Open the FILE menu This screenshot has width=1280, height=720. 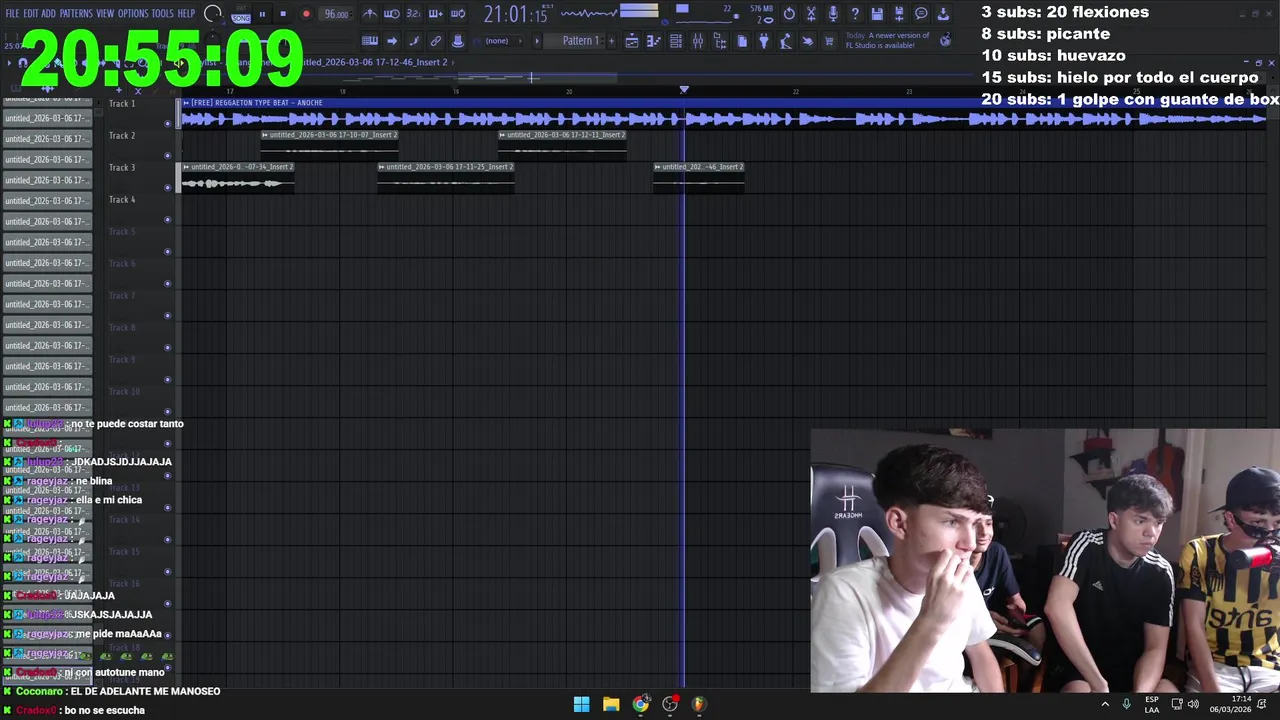point(12,13)
